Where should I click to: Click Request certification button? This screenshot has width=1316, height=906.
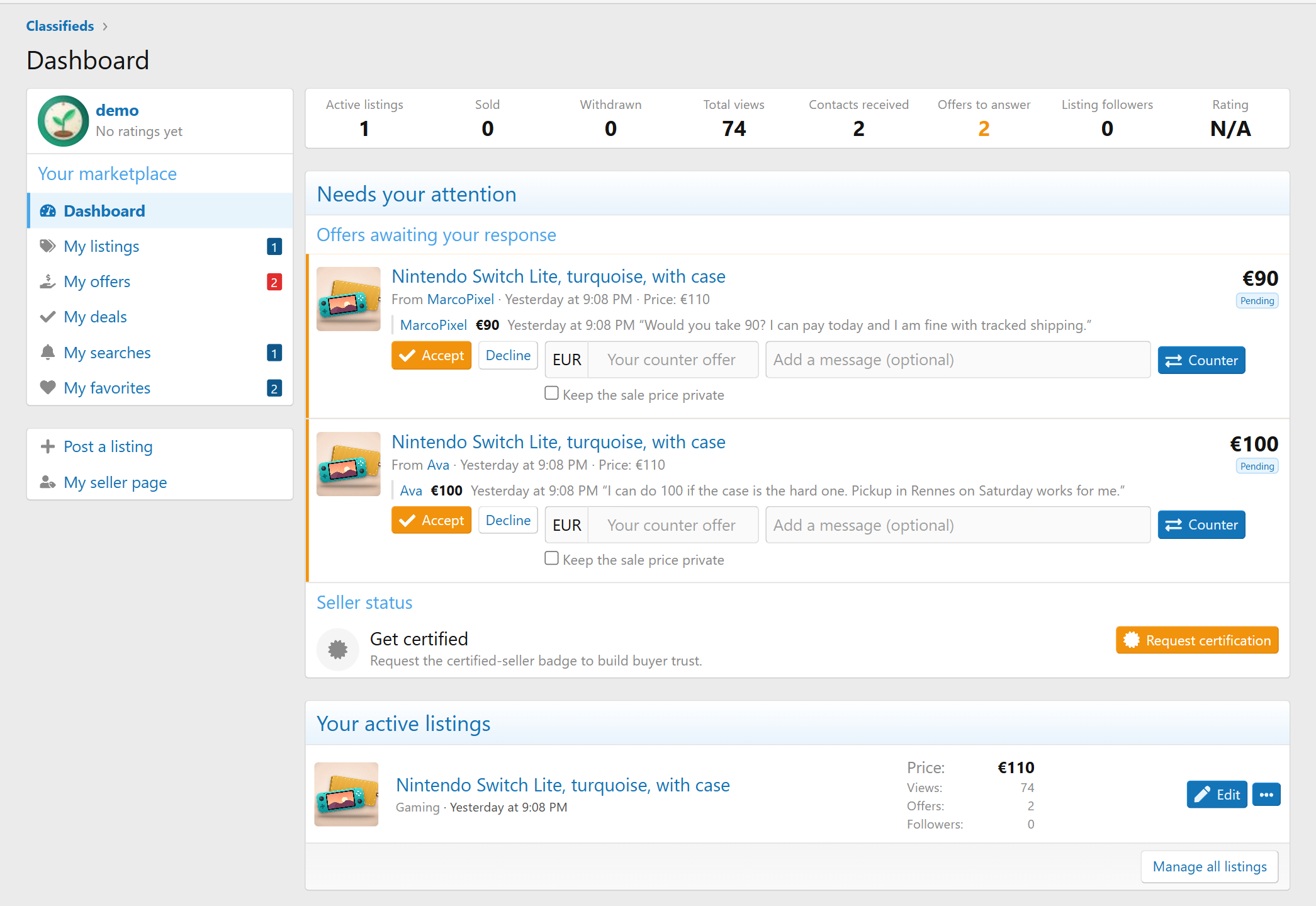[1197, 640]
